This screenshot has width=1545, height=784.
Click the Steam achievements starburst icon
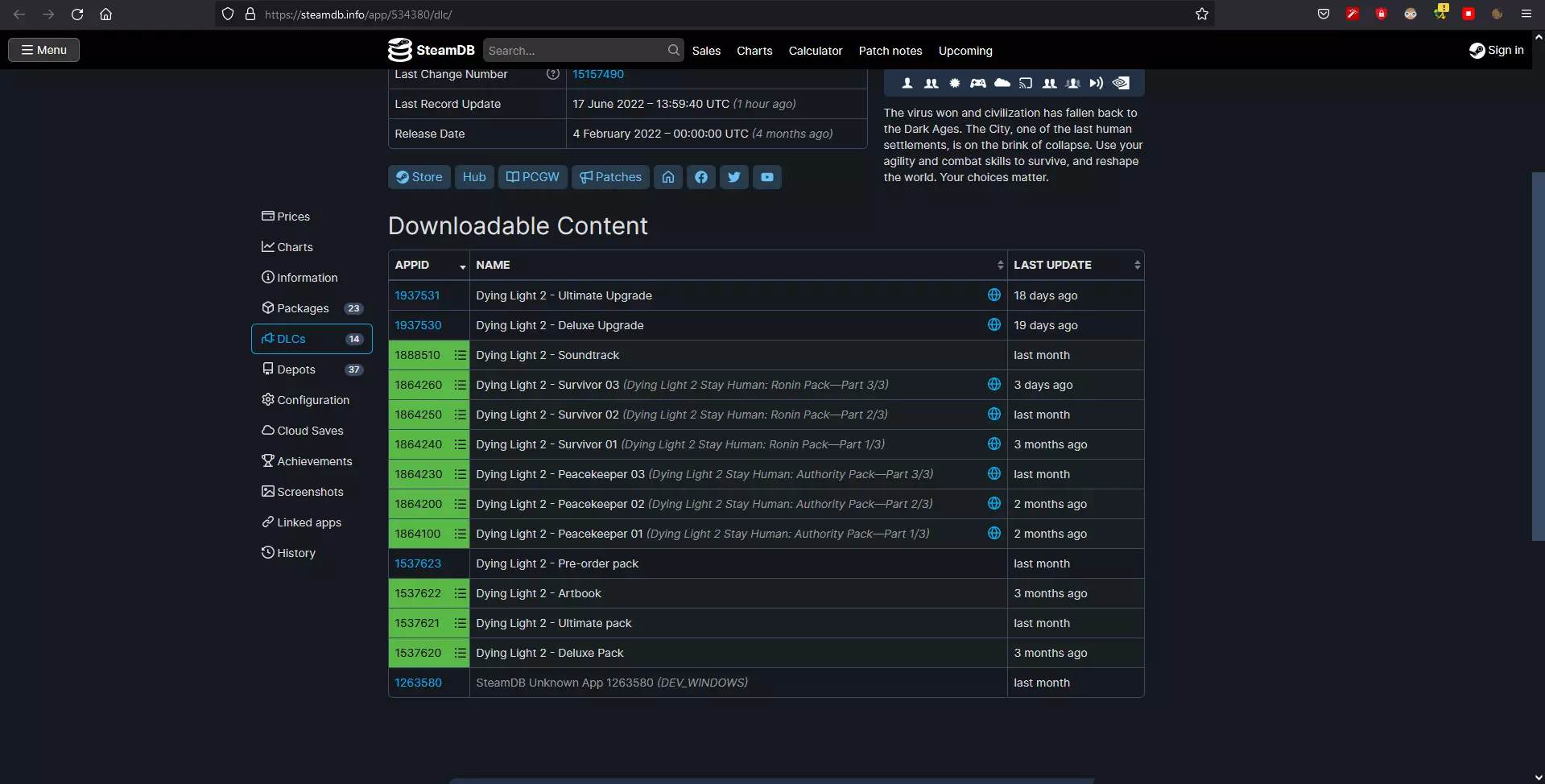(x=955, y=83)
